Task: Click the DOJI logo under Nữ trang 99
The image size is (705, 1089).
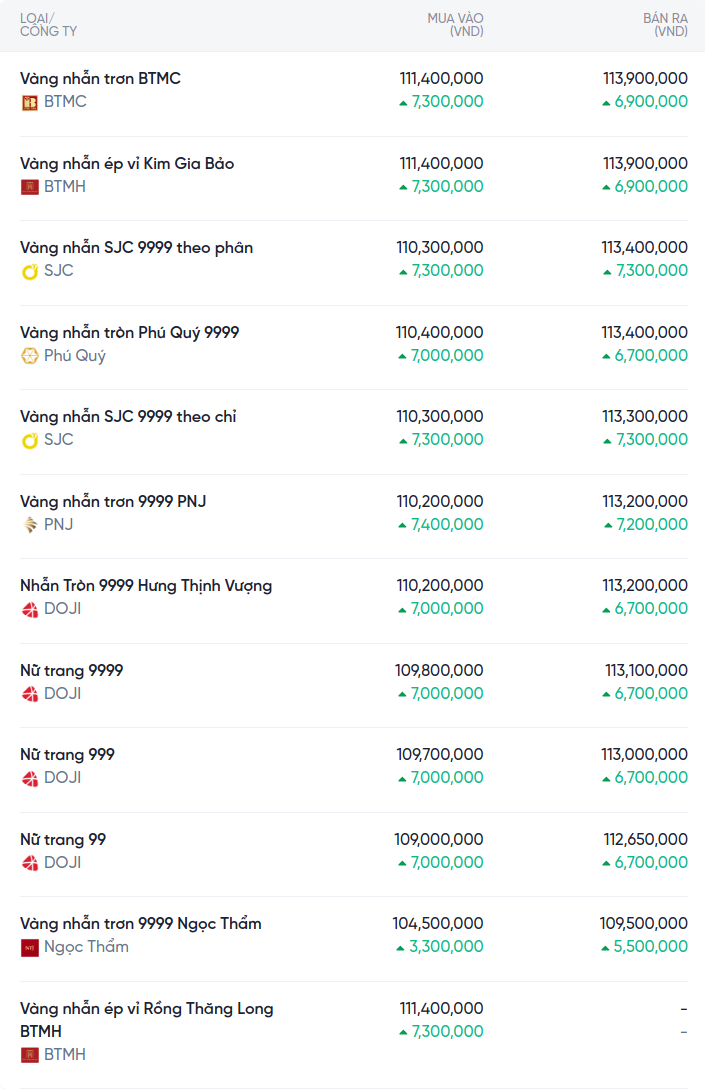Action: point(30,863)
